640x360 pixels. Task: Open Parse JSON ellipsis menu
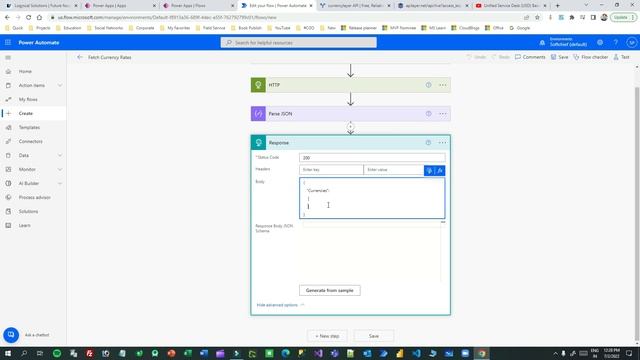tap(442, 114)
